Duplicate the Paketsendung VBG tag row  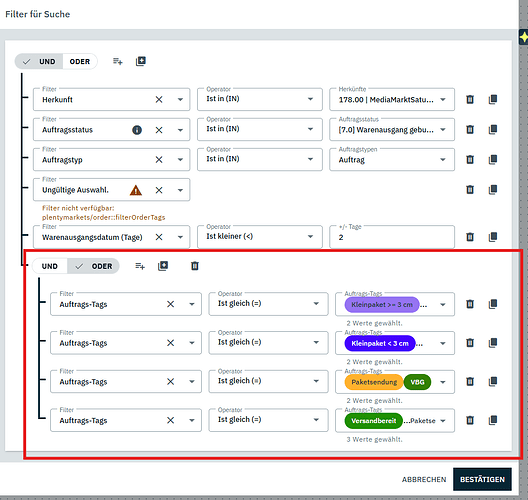pos(493,381)
